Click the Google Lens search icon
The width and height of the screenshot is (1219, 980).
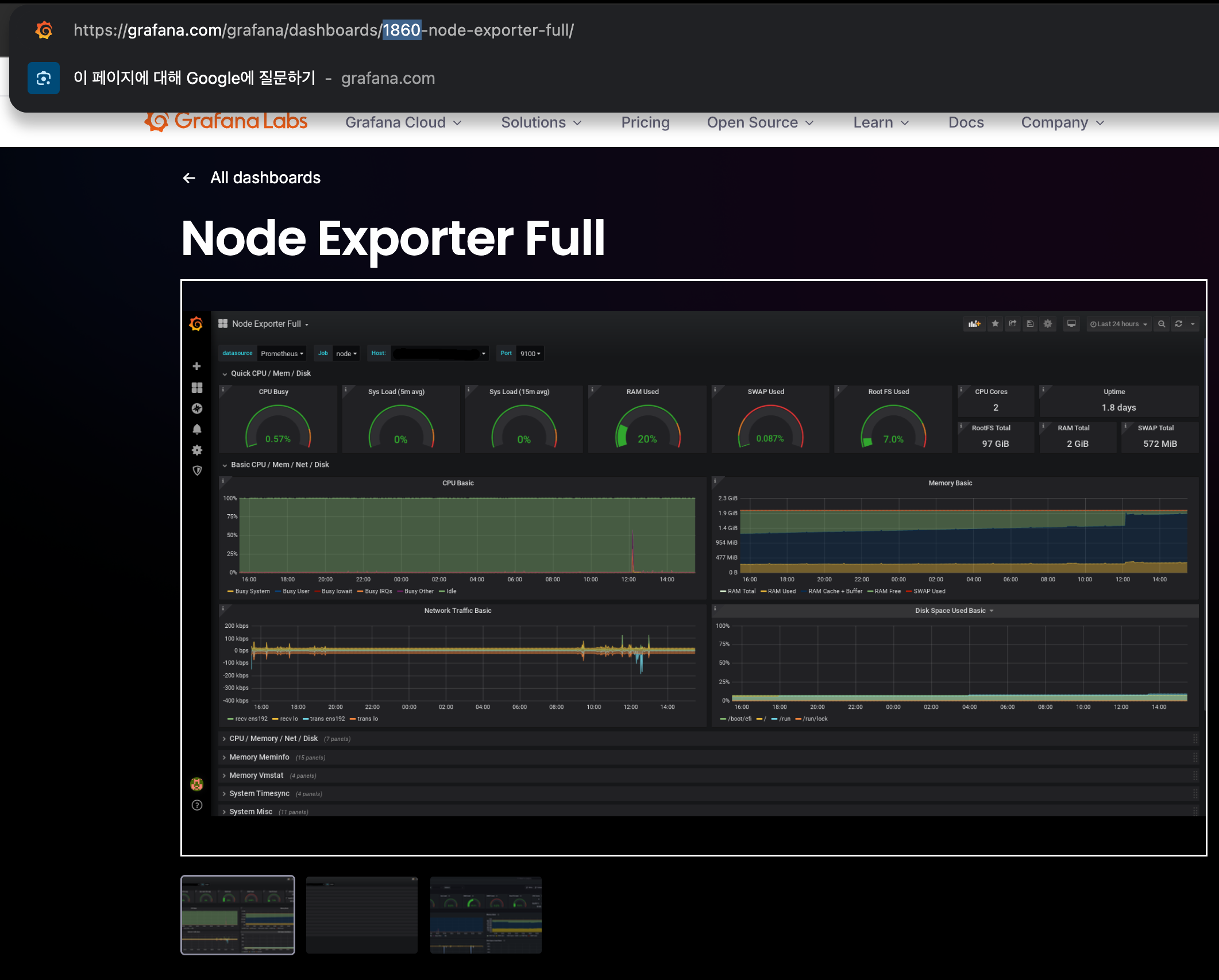44,78
